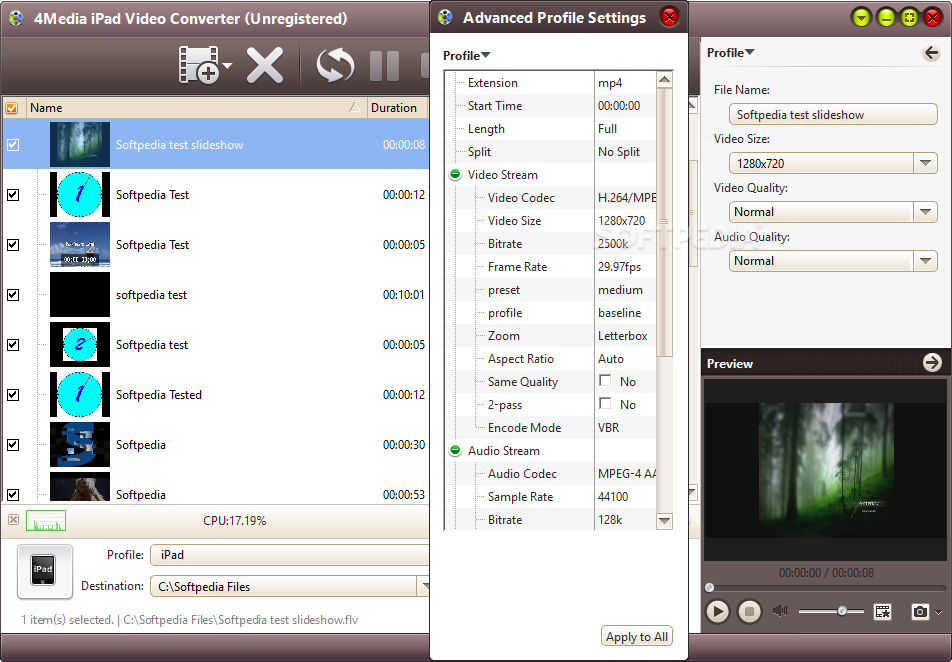Sort the list by Duration column
This screenshot has width=952, height=662.
click(398, 108)
